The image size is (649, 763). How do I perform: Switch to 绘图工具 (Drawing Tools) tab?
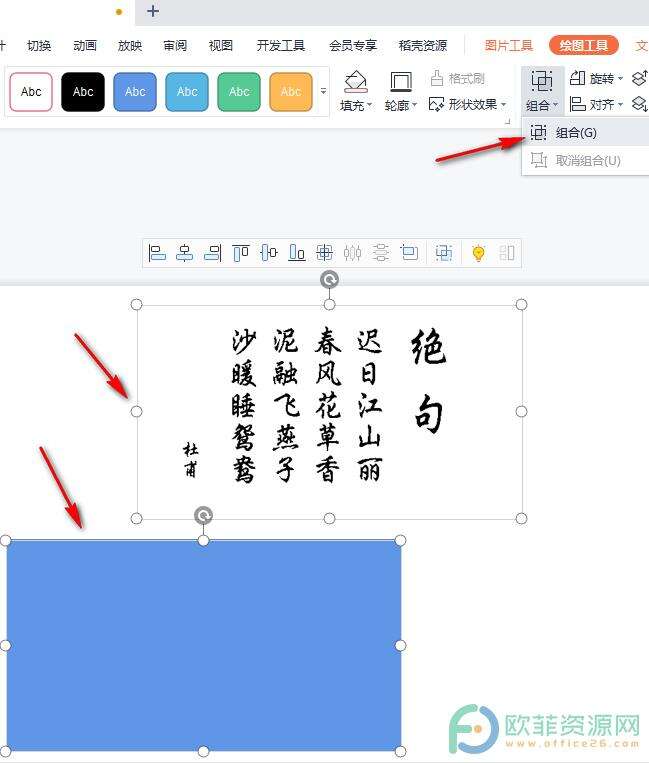point(583,46)
